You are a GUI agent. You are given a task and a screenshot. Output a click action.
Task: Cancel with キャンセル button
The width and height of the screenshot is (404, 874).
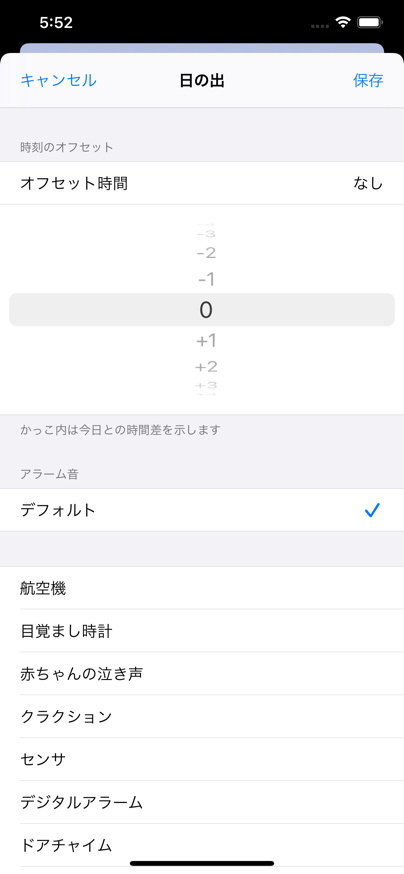(x=59, y=80)
